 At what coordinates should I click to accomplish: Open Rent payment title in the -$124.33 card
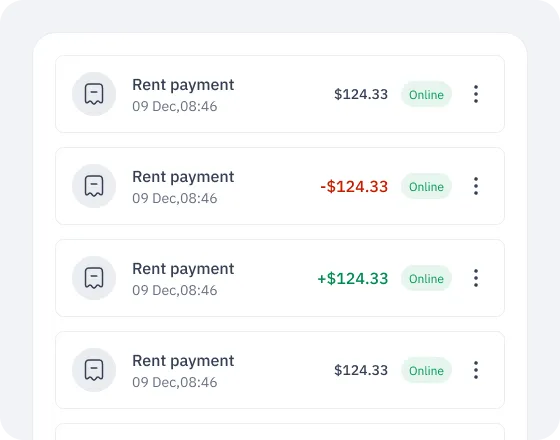coord(183,178)
